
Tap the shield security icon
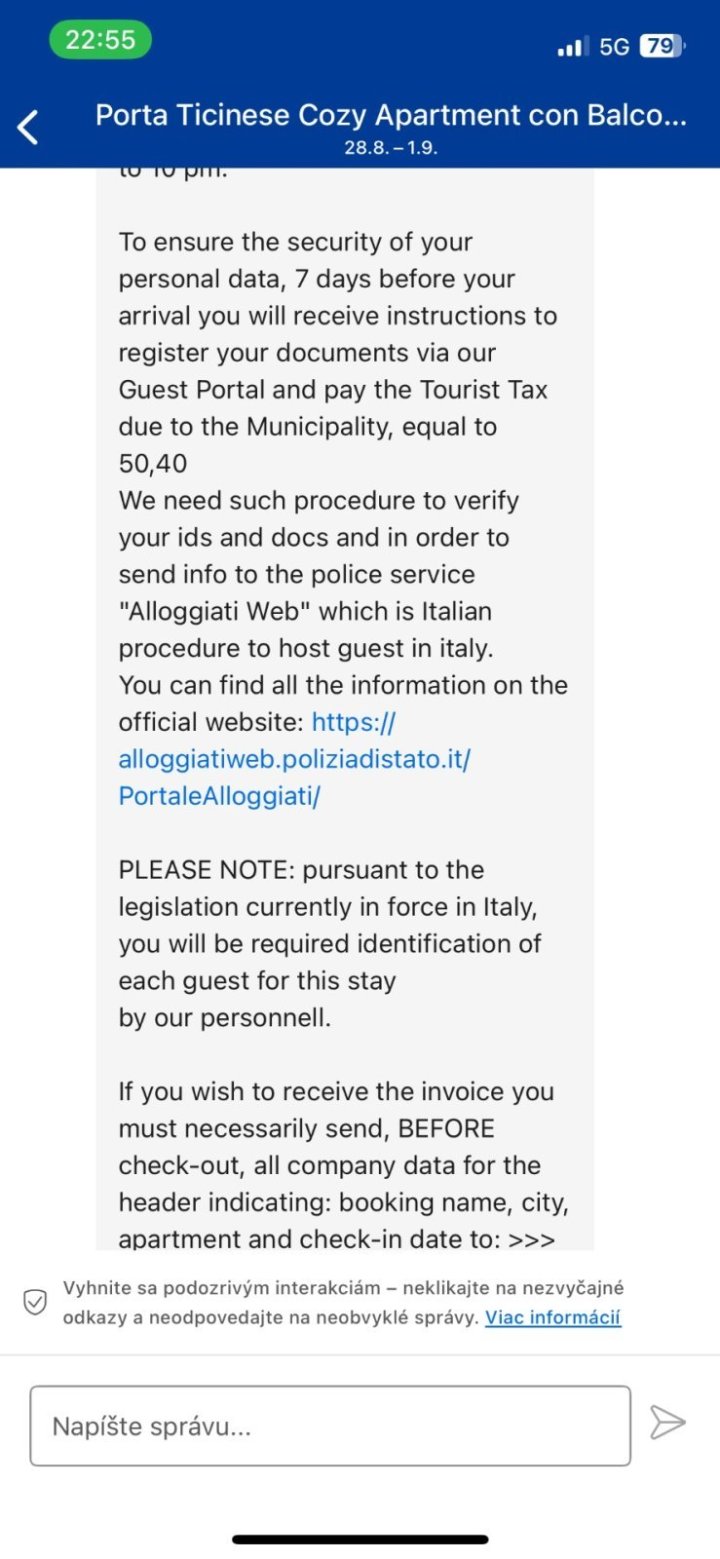tap(35, 1302)
